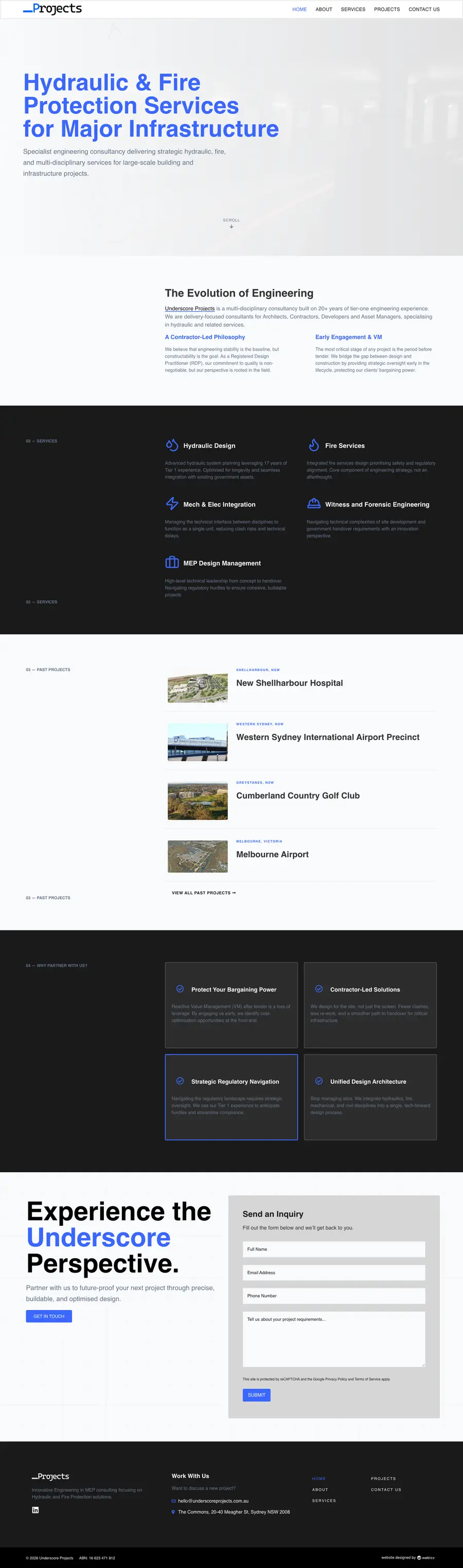Click © 2026 Underscore Projects copyright text
Viewport: 463px width, 1568px height.
pyautogui.click(x=49, y=1558)
